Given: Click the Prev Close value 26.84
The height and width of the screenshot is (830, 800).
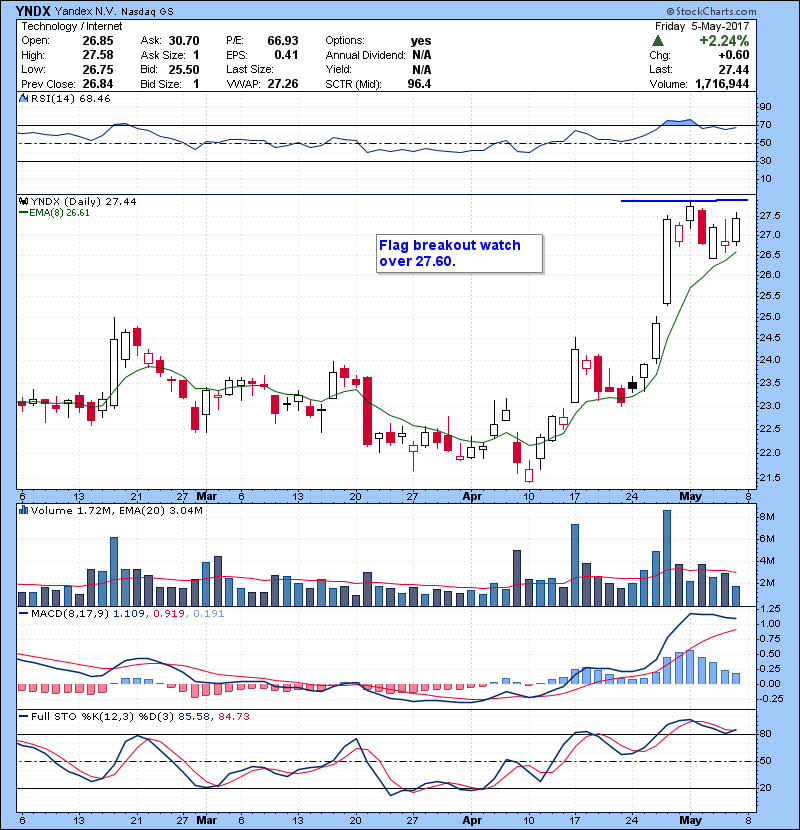Looking at the screenshot, I should (98, 84).
